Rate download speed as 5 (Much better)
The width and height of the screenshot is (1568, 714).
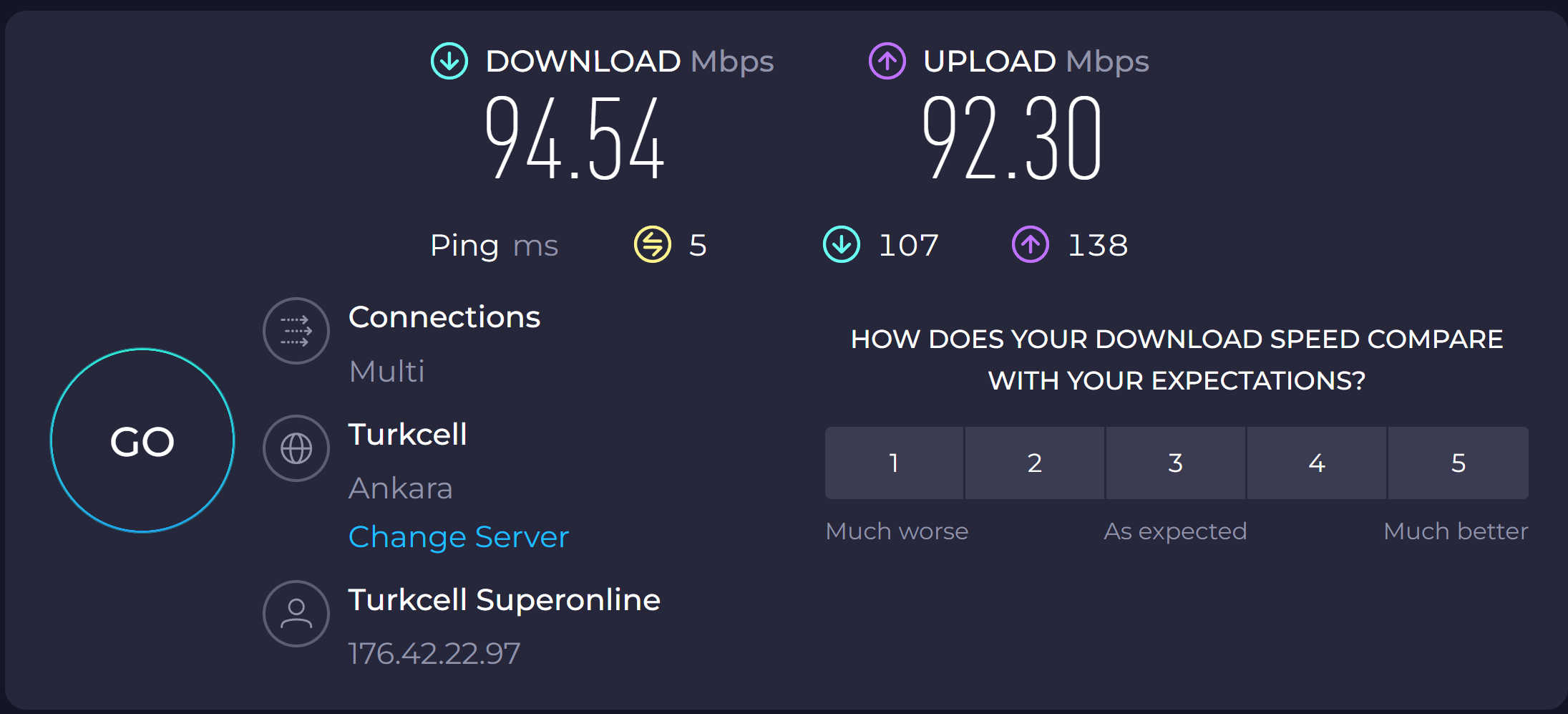coord(1458,463)
